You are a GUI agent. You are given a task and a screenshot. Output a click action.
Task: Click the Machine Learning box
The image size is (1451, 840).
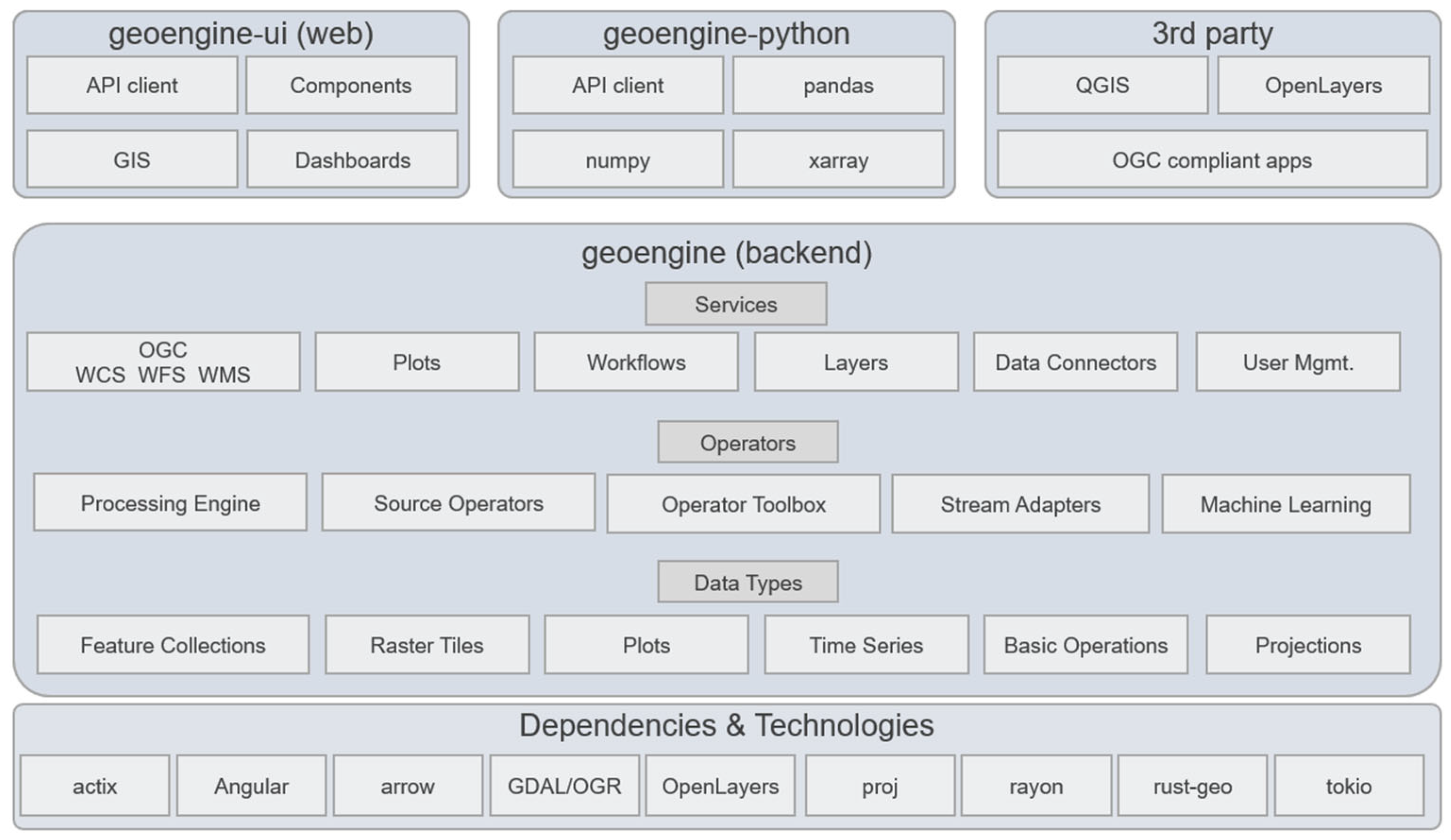[1286, 504]
